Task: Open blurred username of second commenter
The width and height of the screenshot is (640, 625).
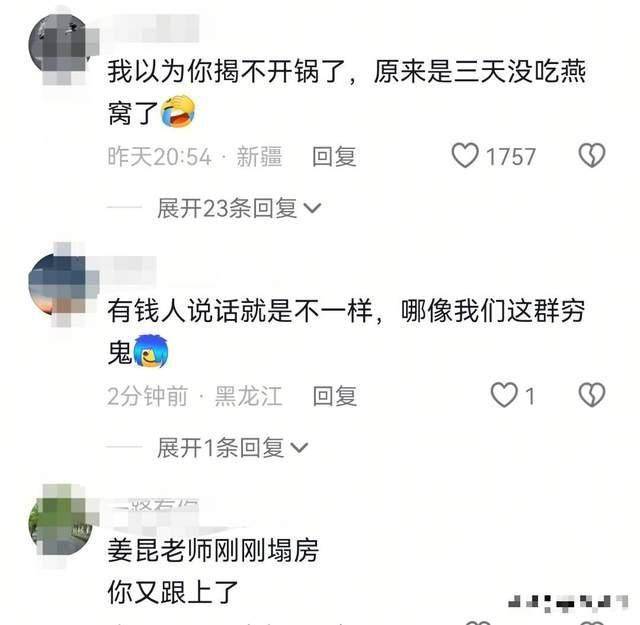Action: (132, 270)
